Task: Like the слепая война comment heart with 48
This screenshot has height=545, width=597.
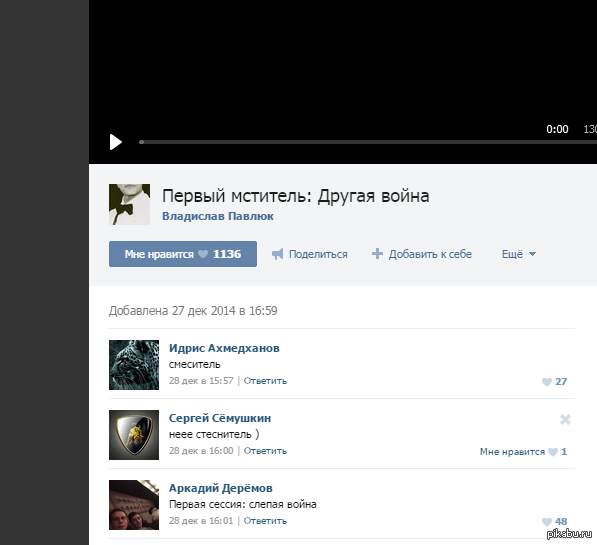Action: pos(554,522)
